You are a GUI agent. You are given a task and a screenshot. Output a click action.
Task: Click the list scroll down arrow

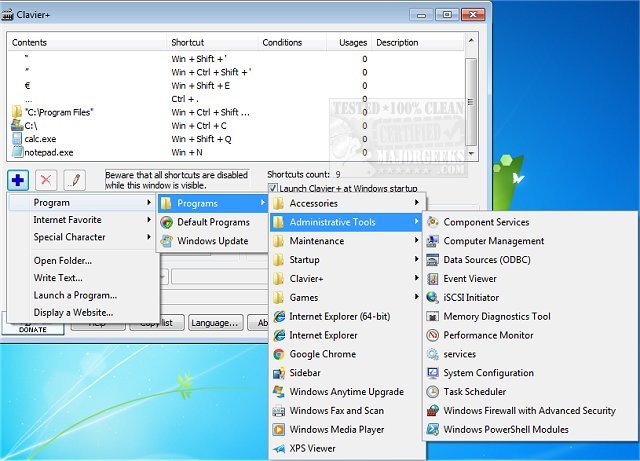pos(471,154)
